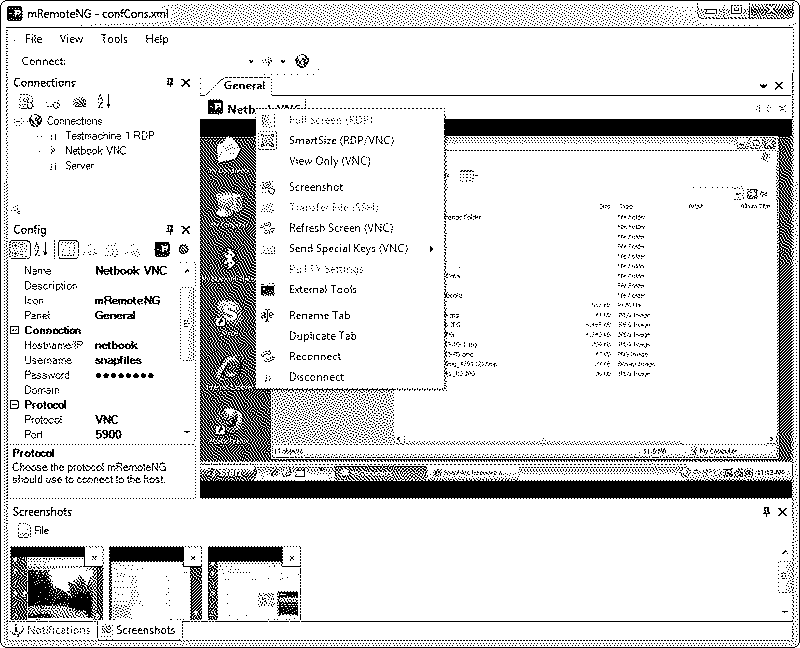Collapse the Connection section in Config

[16, 330]
